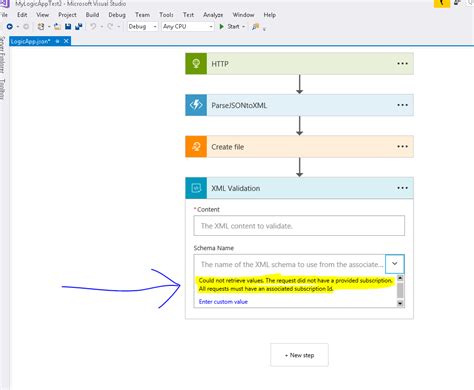Open the ParseJSONtoXML step ellipsis menu
The image size is (474, 390).
click(x=402, y=105)
